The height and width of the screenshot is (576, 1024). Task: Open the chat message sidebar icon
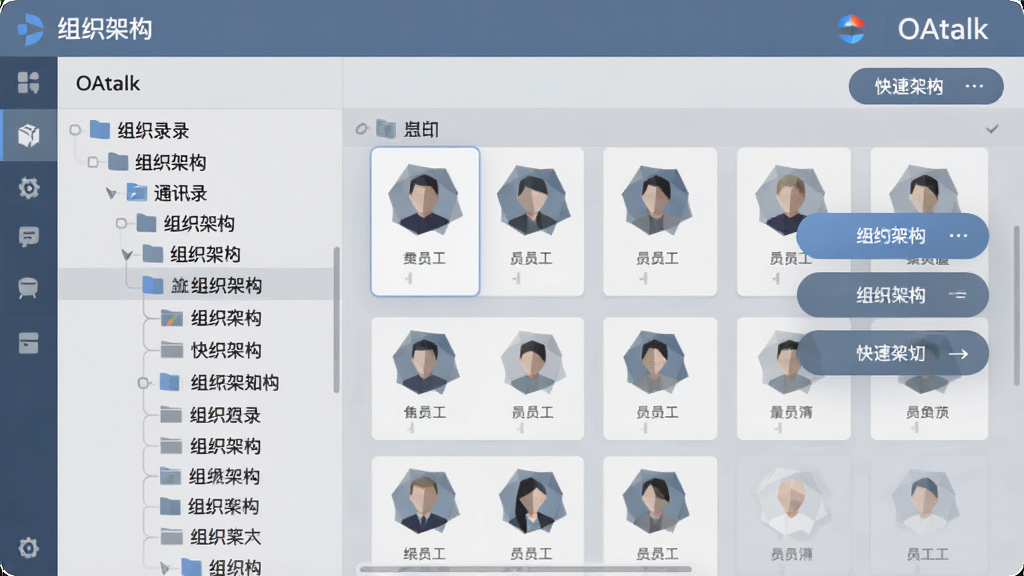[28, 236]
